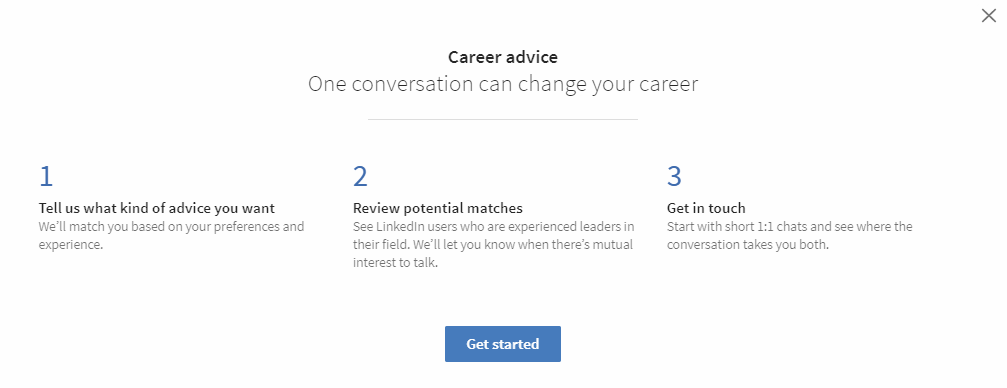
Task: Click the mutual interest to talk sentence
Action: pos(493,254)
